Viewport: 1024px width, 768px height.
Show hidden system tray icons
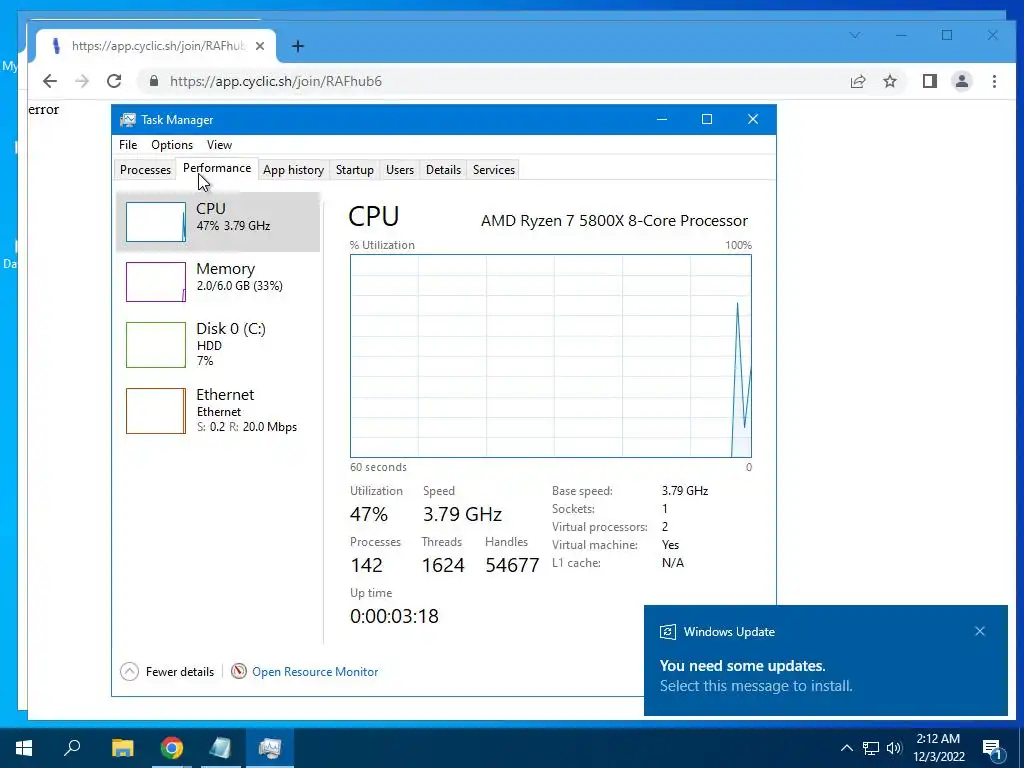point(846,748)
